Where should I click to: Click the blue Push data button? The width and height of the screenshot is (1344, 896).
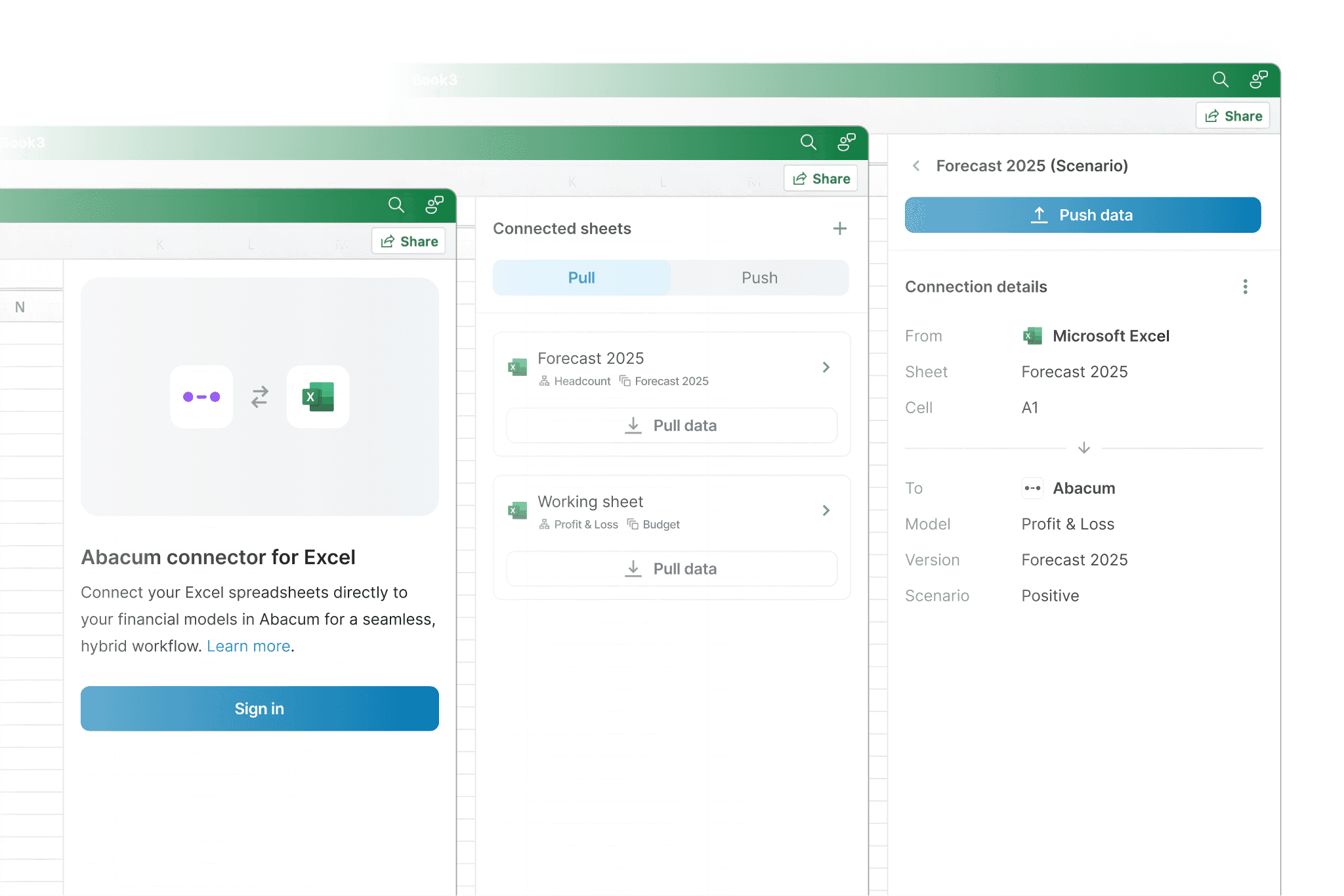point(1082,215)
